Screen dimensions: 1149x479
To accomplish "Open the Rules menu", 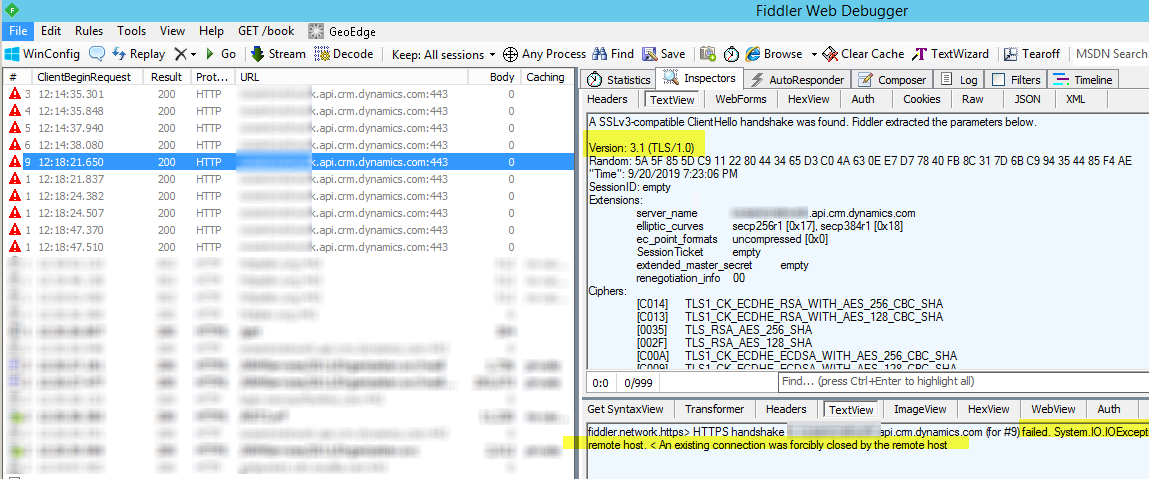I will coord(89,31).
